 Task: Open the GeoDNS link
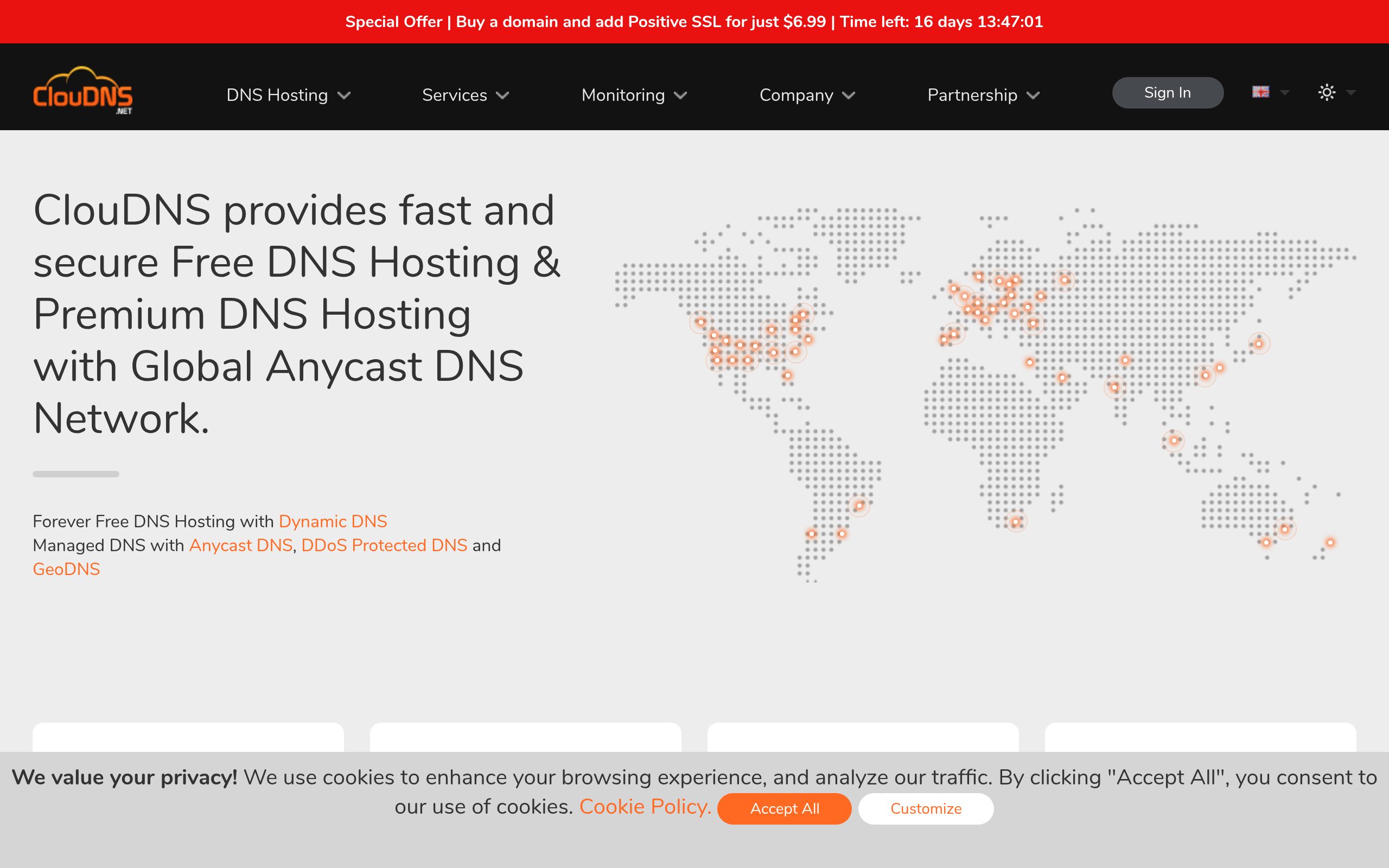(x=67, y=569)
